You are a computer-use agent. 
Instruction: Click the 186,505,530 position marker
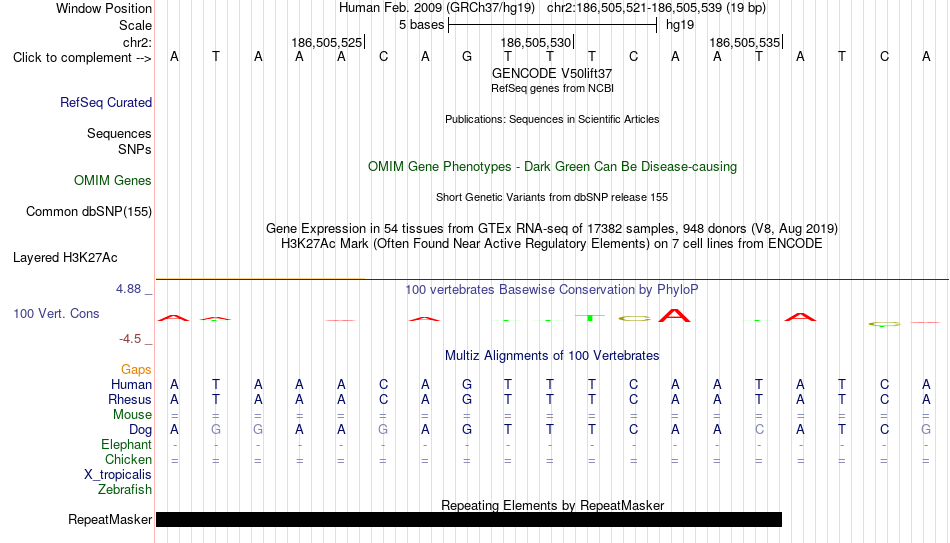(x=536, y=42)
